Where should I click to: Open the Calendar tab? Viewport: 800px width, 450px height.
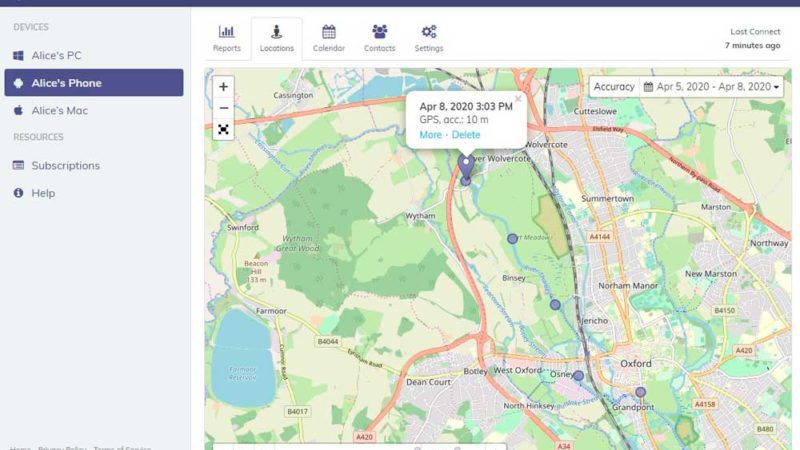(x=329, y=39)
